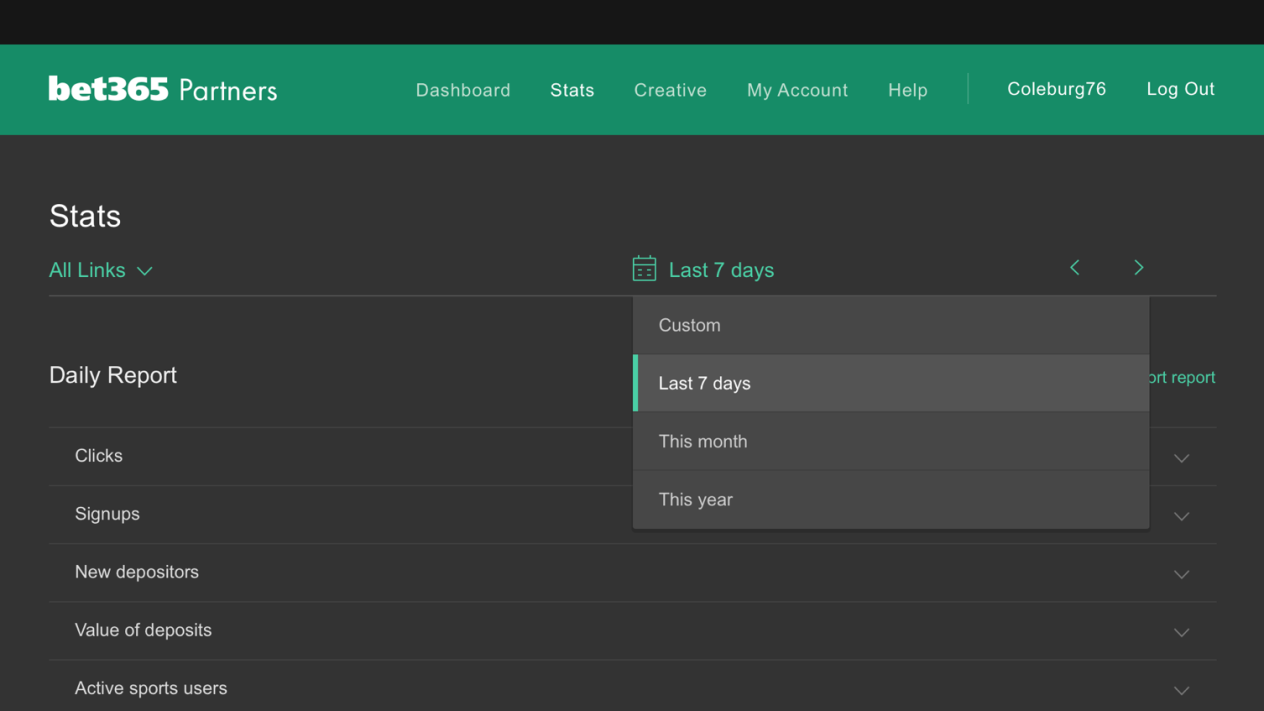Viewport: 1264px width, 711px height.
Task: Select This year option
Action: point(891,499)
